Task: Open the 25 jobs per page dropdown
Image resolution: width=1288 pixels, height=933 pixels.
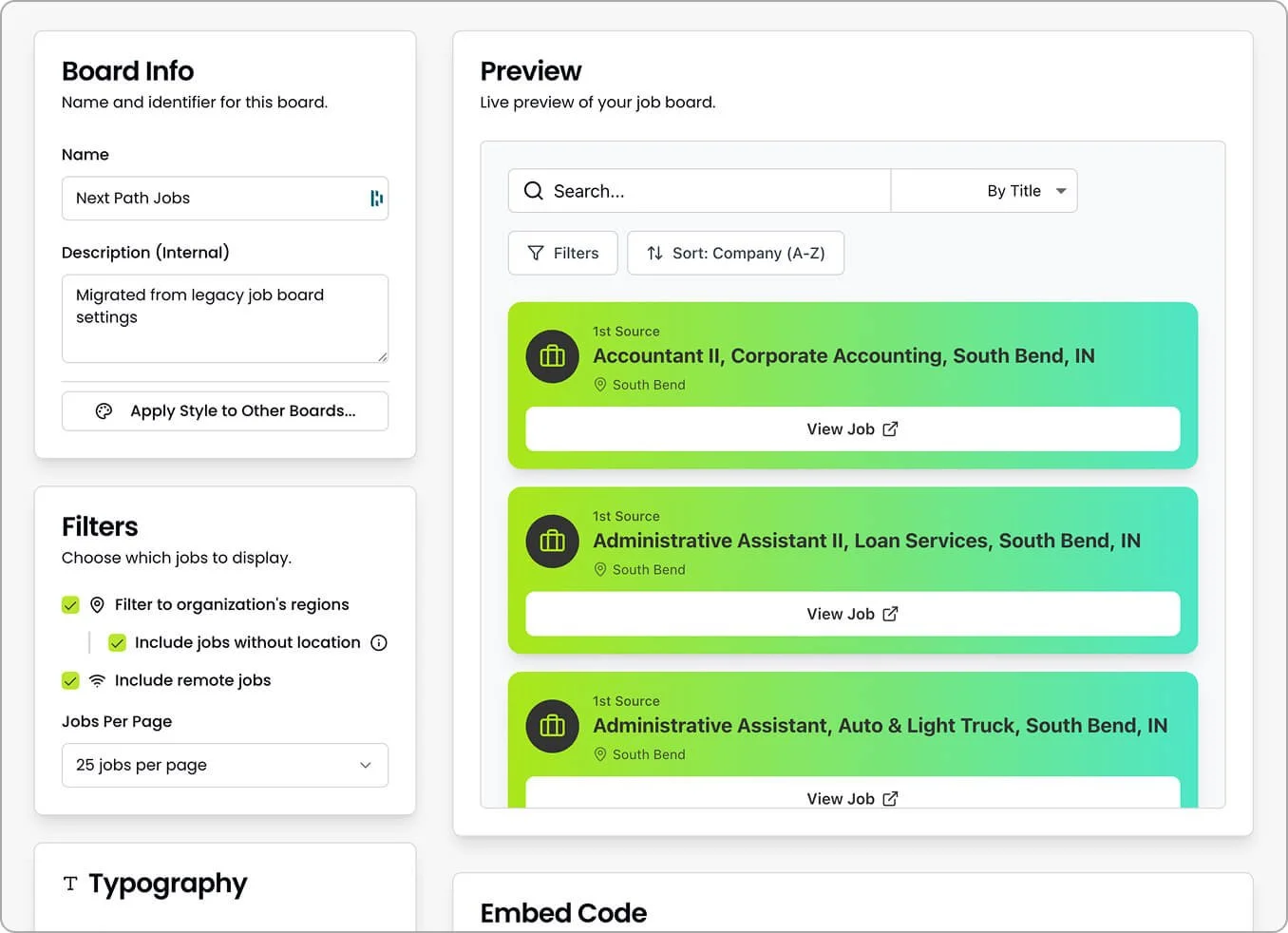Action: (x=225, y=766)
